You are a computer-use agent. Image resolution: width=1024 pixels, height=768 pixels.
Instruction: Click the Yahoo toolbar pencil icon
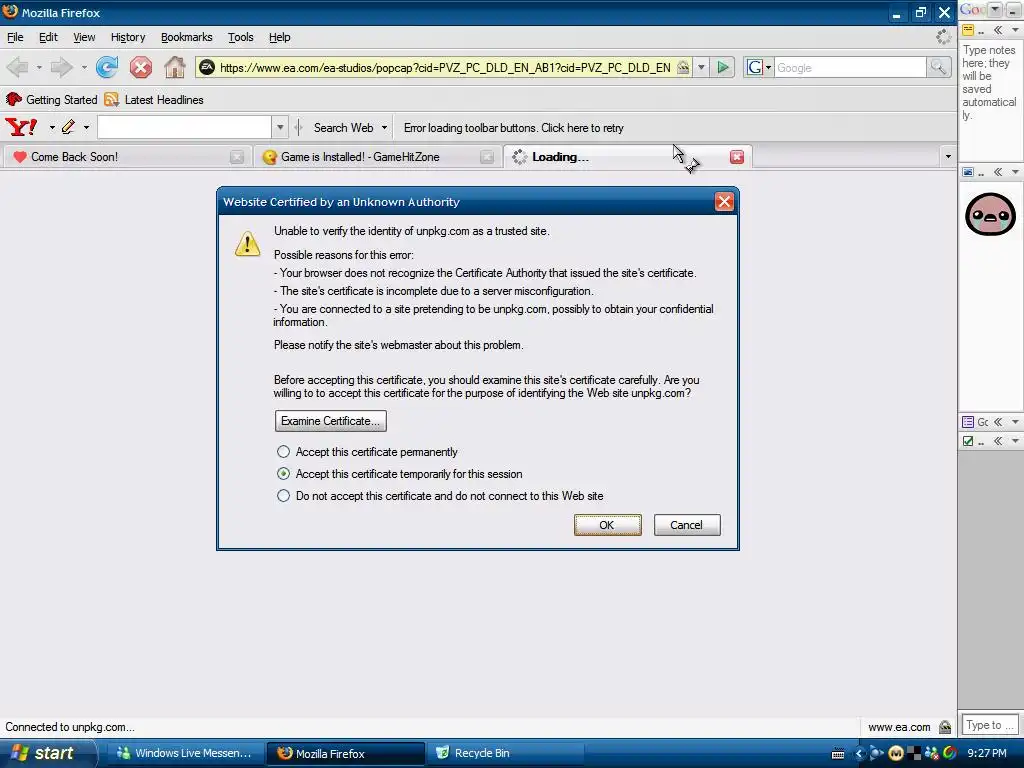68,127
